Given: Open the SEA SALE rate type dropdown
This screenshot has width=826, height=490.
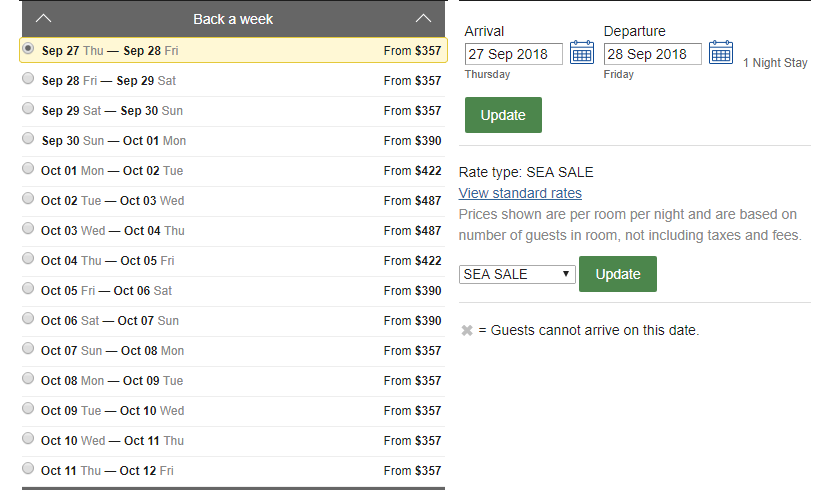Looking at the screenshot, I should (517, 274).
